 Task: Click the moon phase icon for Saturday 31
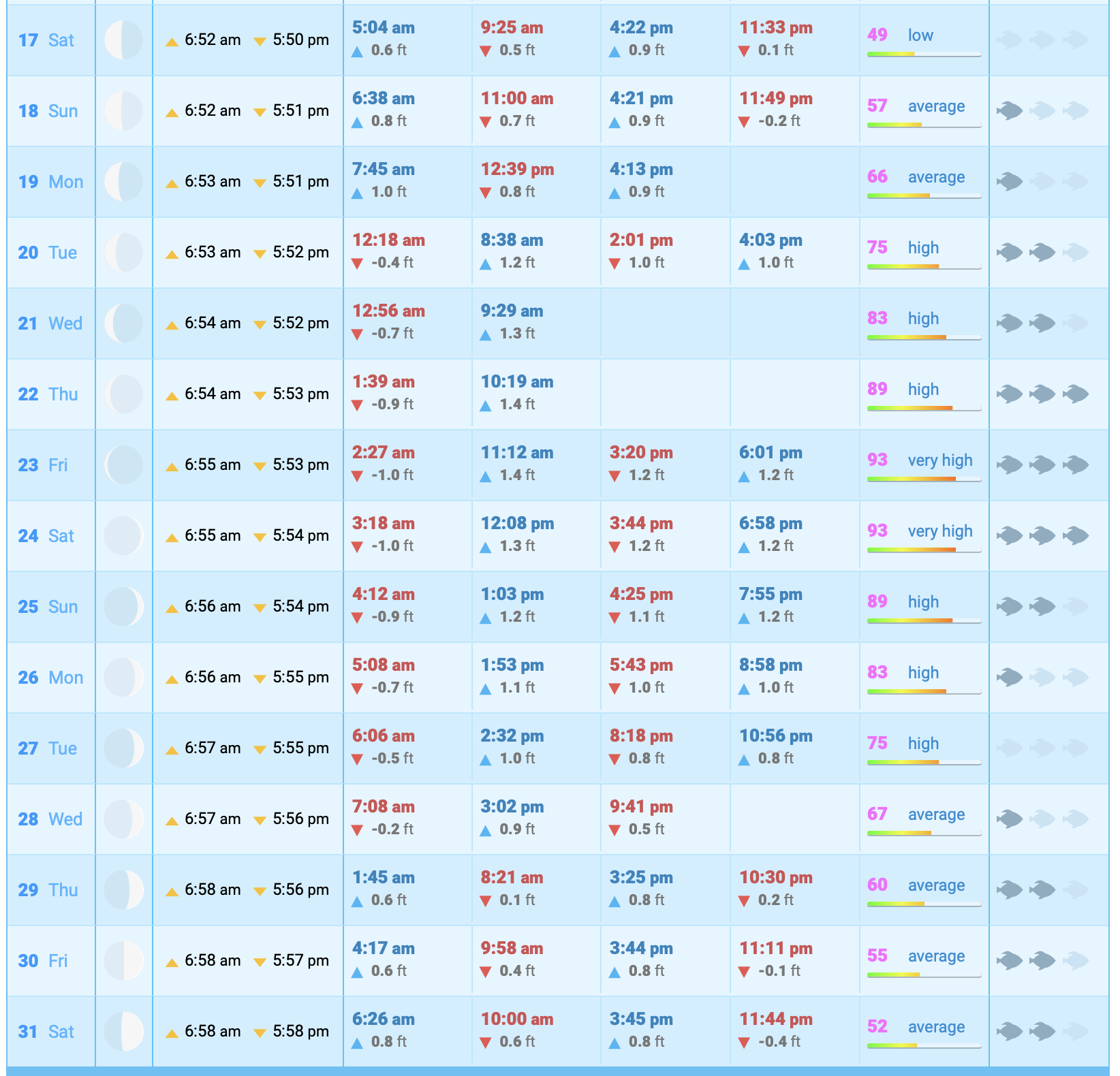tap(123, 1032)
